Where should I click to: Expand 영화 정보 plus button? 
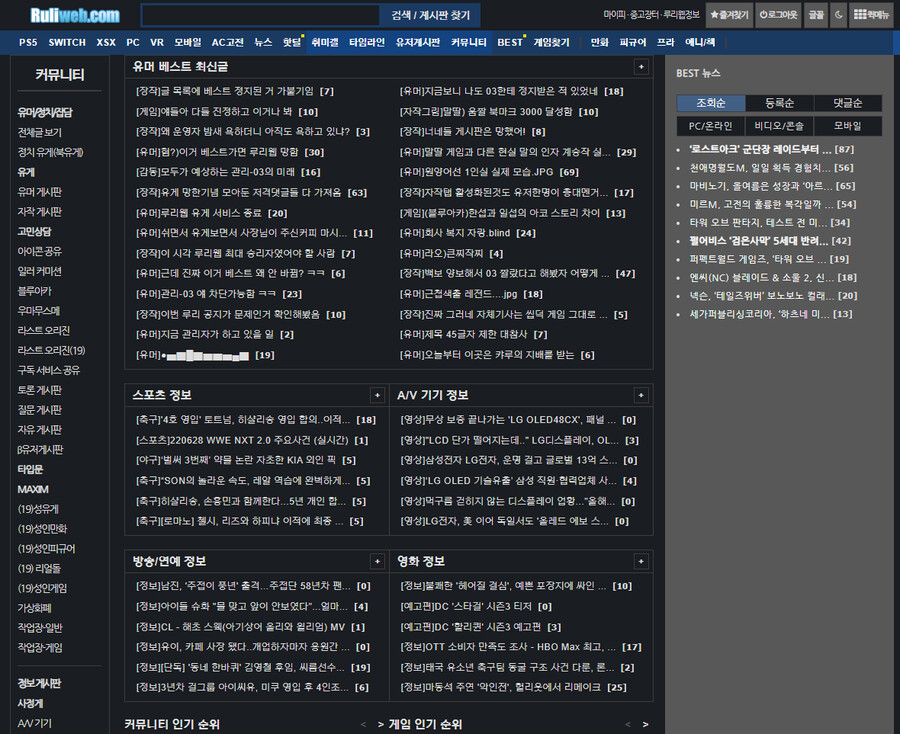tap(641, 562)
